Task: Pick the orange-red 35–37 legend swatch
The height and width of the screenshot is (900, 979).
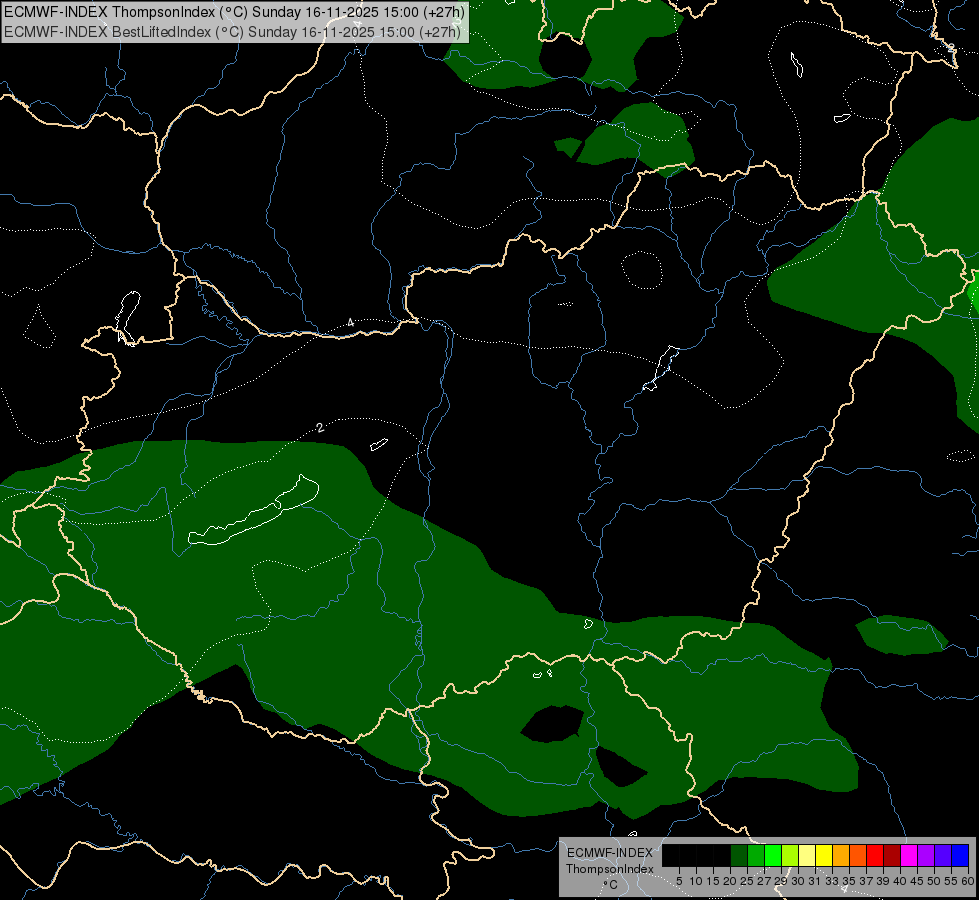Action: pyautogui.click(x=858, y=855)
